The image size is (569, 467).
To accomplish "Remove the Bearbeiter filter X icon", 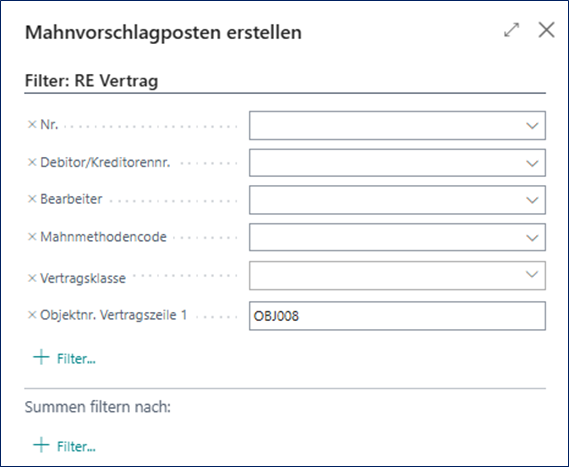I will click(32, 199).
